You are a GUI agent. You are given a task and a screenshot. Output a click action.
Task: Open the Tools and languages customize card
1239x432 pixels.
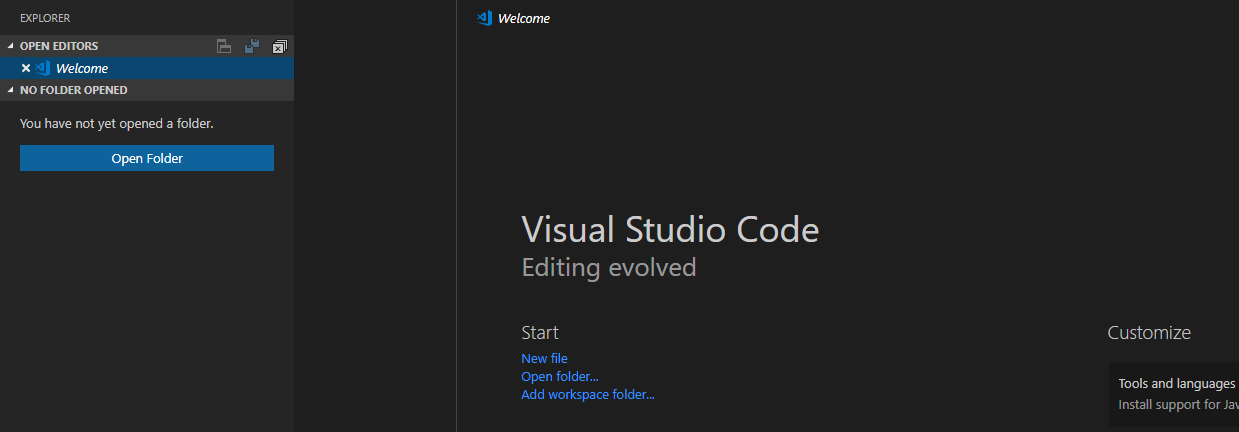tap(1173, 396)
